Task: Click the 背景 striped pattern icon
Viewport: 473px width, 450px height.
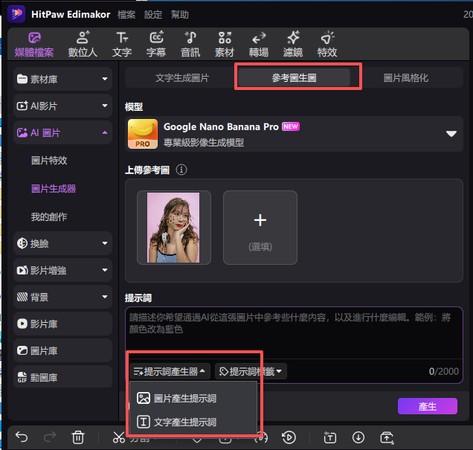Action: (22, 297)
